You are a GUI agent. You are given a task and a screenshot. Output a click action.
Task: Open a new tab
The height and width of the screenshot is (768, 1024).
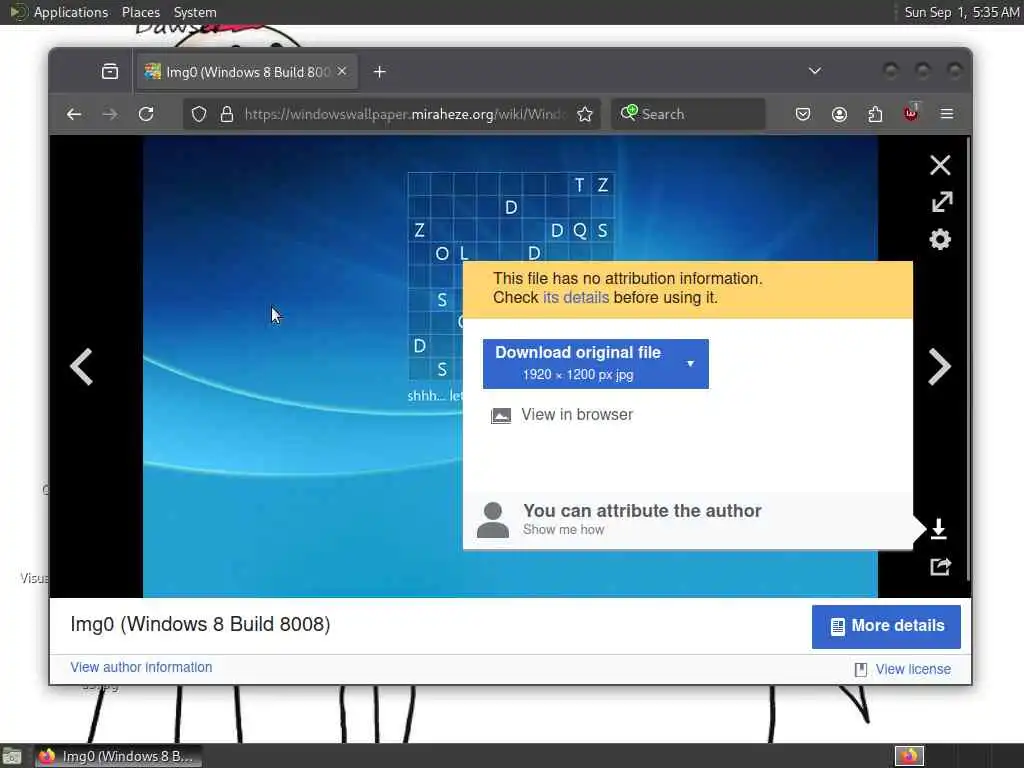click(x=379, y=72)
